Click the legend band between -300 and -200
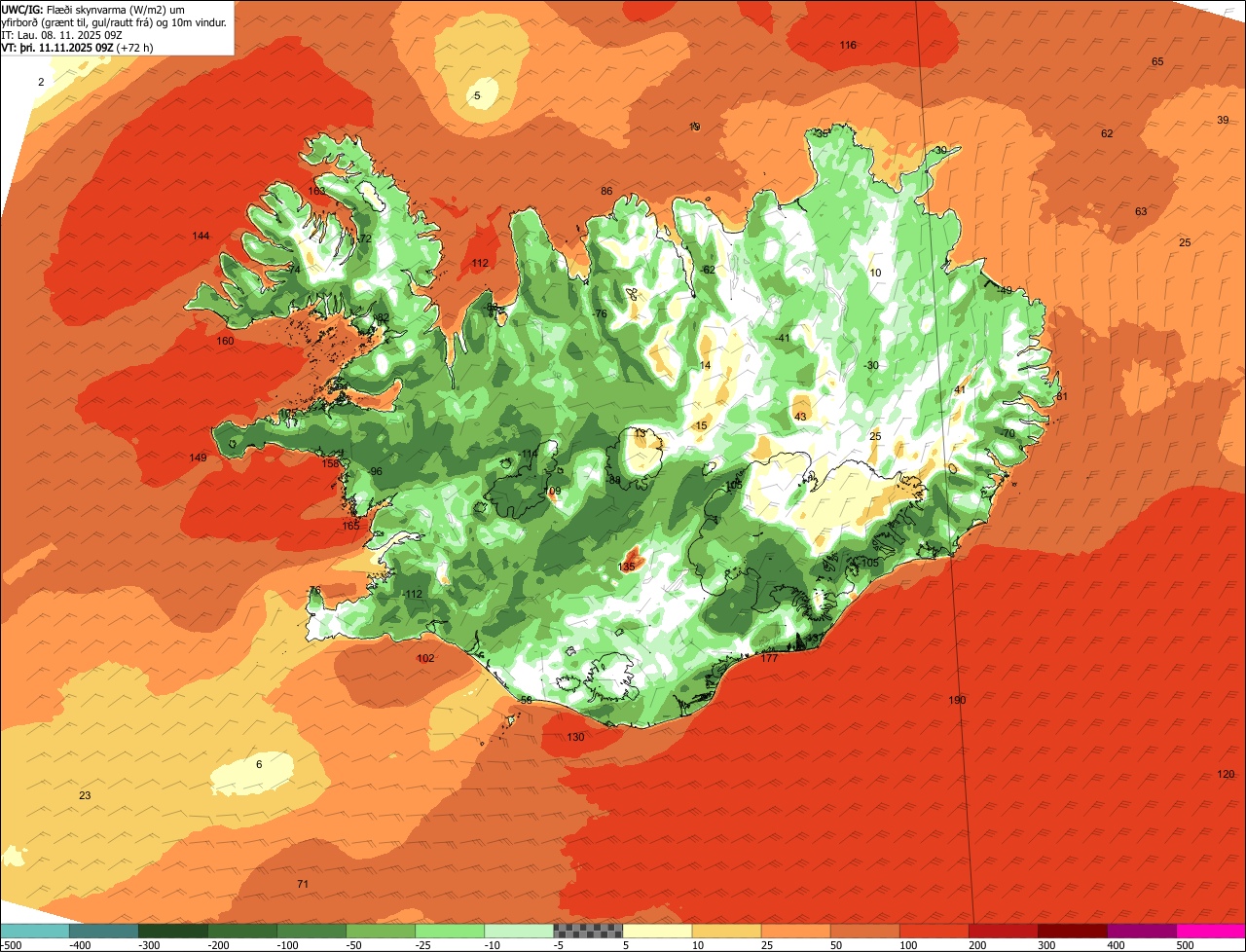Viewport: 1246px width, 952px height. pyautogui.click(x=173, y=931)
